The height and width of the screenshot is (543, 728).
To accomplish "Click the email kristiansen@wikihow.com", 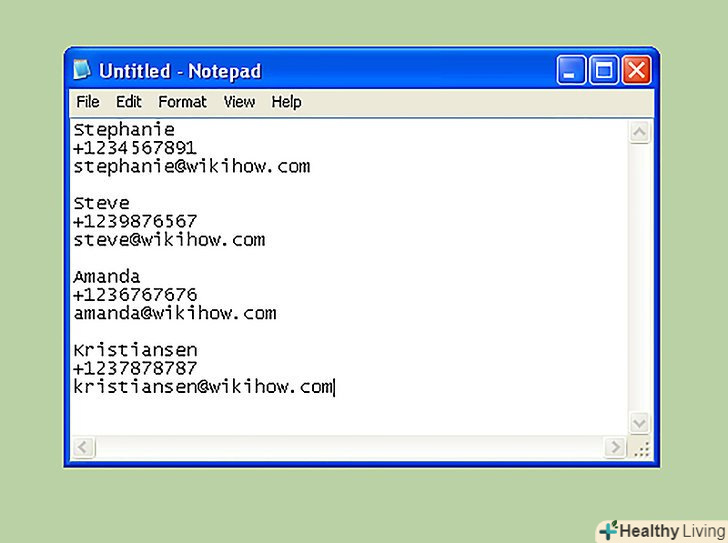I will click(x=203, y=387).
